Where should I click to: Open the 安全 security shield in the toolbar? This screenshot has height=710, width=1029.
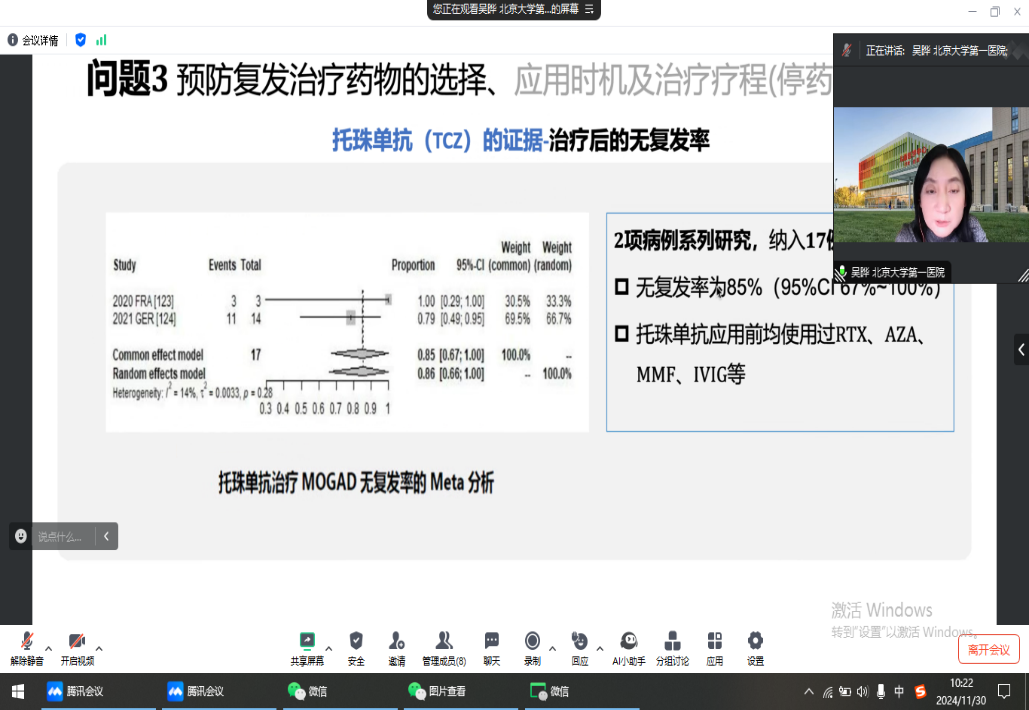coord(356,648)
